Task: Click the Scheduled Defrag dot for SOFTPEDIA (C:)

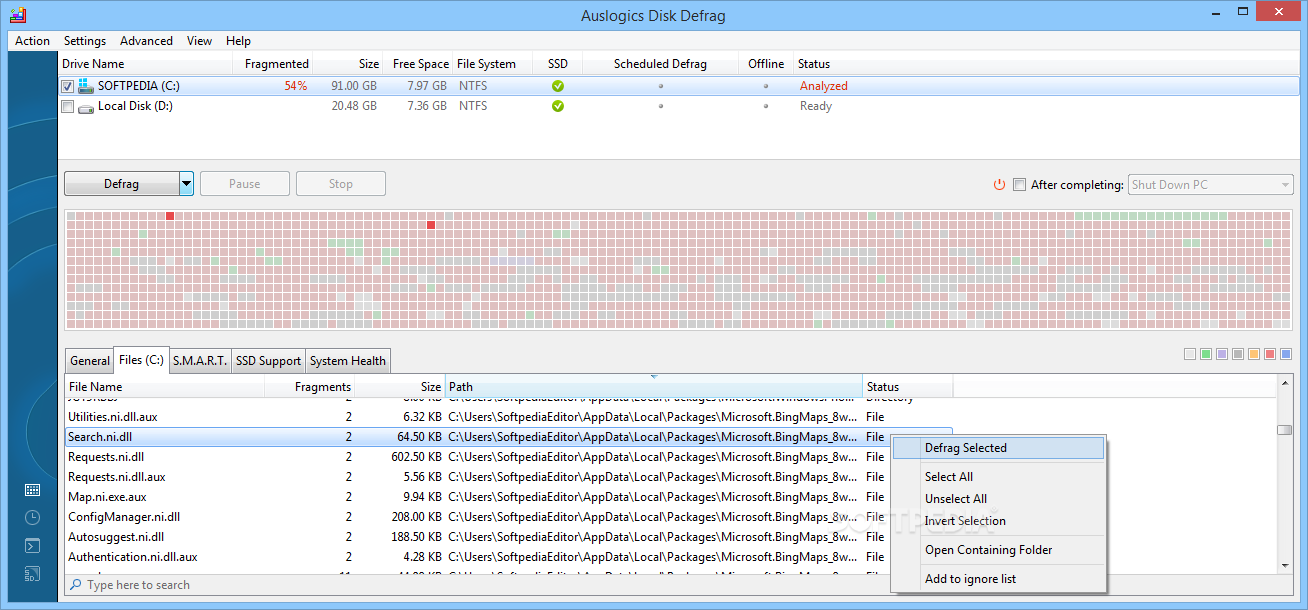Action: [660, 86]
